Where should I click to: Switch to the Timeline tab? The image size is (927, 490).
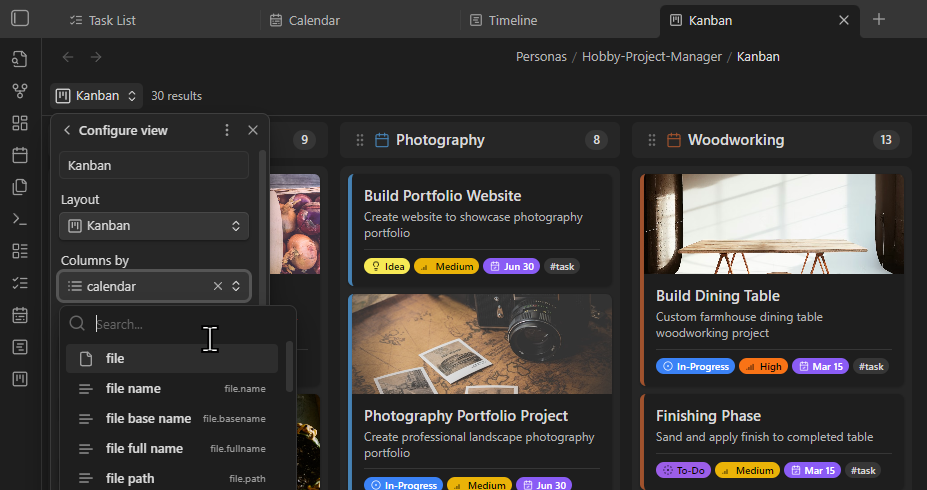pyautogui.click(x=512, y=20)
